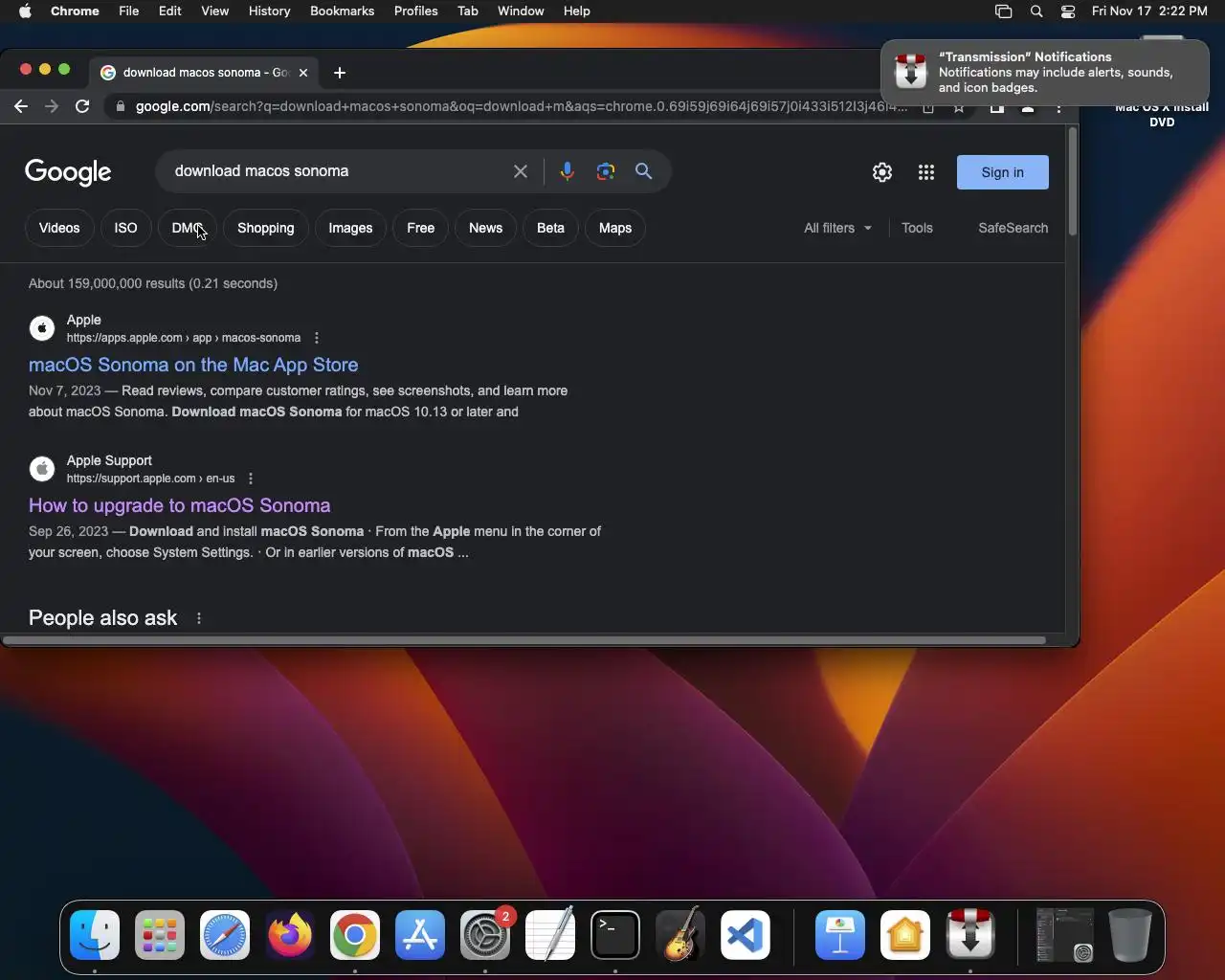Open Chrome's three-dot menu
Screen dimensions: 1225x980
pos(1058,107)
